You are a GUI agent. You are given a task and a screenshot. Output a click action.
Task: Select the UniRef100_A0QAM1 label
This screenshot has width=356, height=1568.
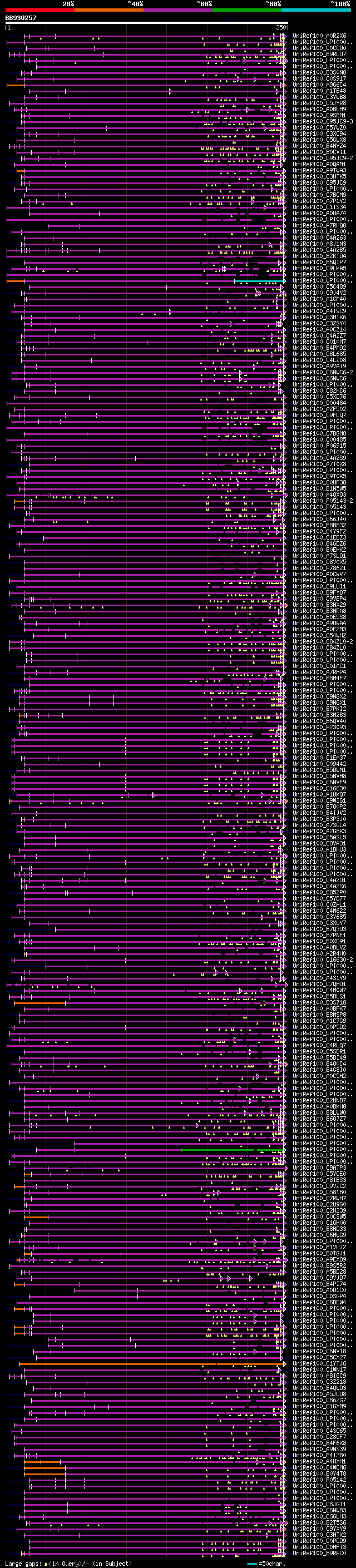319,164
